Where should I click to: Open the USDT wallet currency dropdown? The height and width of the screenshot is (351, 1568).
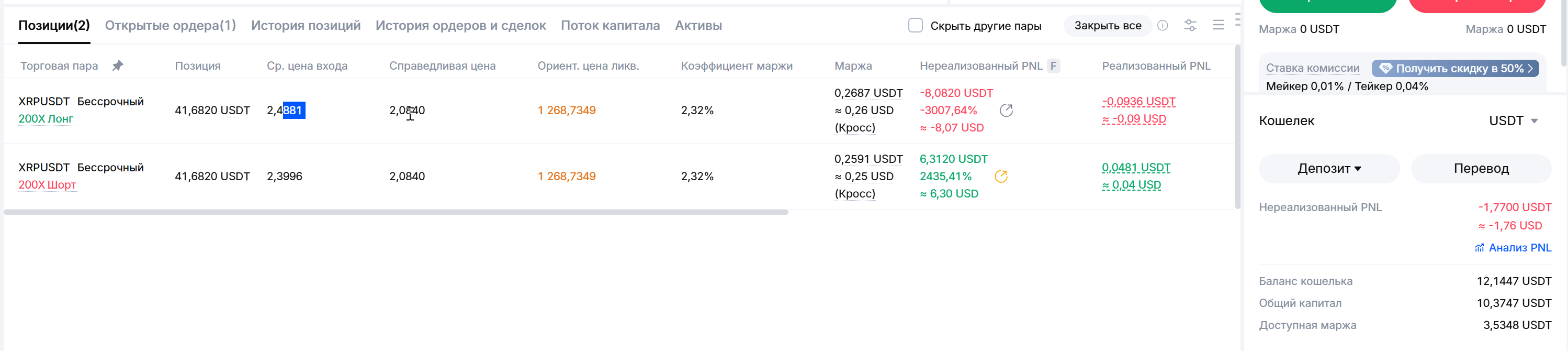[x=1513, y=120]
